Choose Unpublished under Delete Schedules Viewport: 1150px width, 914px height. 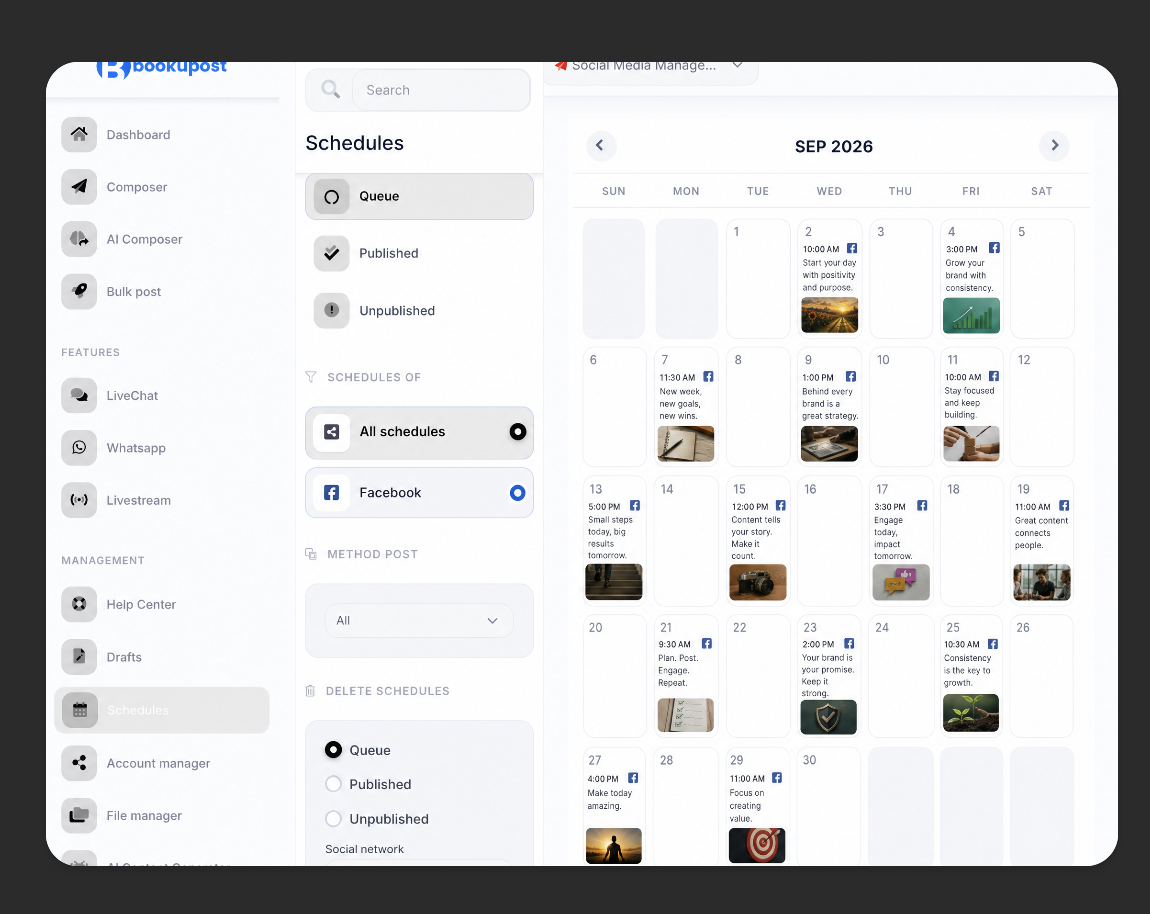334,819
